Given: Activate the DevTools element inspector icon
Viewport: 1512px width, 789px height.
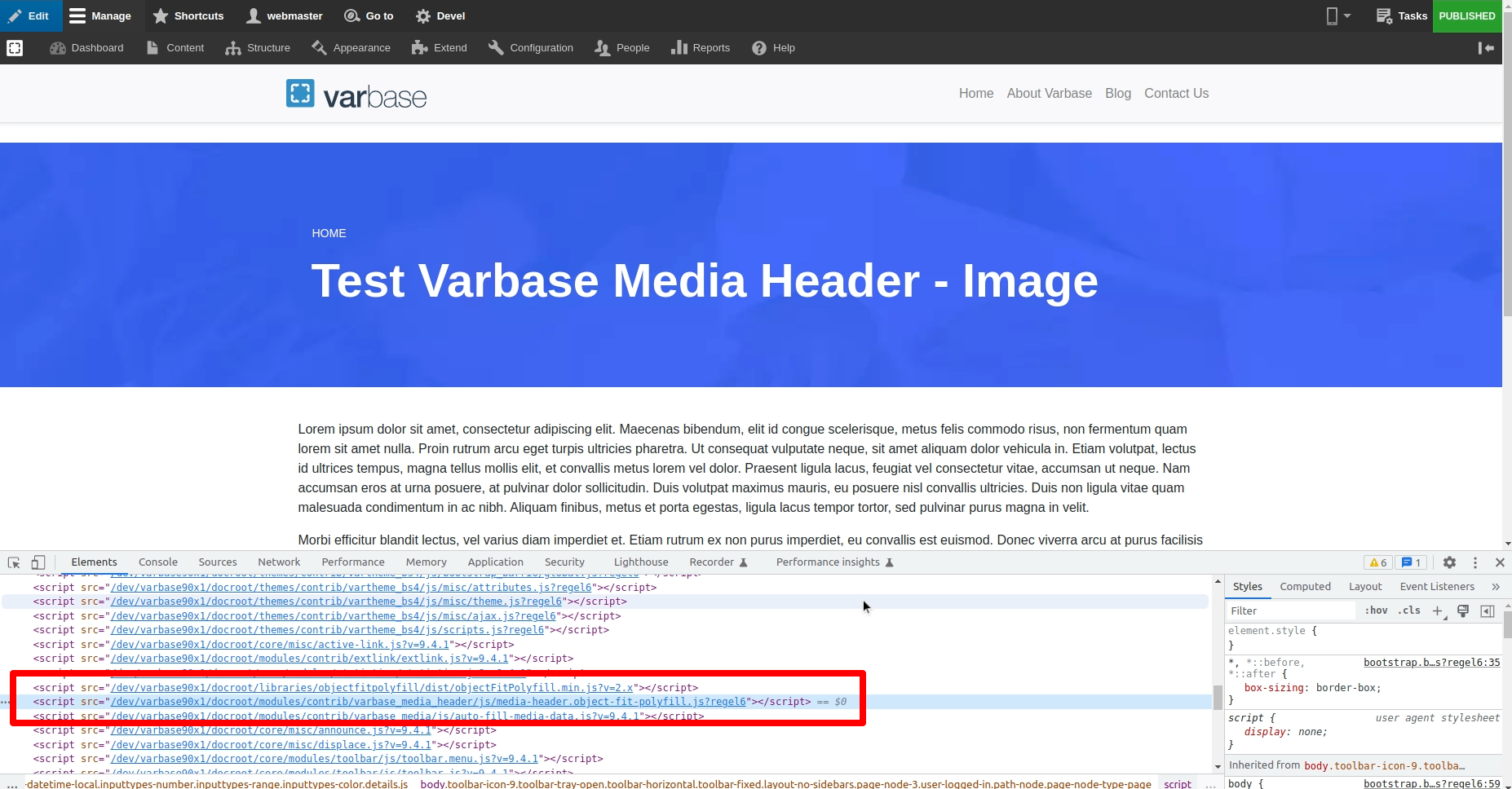Looking at the screenshot, I should [x=14, y=562].
